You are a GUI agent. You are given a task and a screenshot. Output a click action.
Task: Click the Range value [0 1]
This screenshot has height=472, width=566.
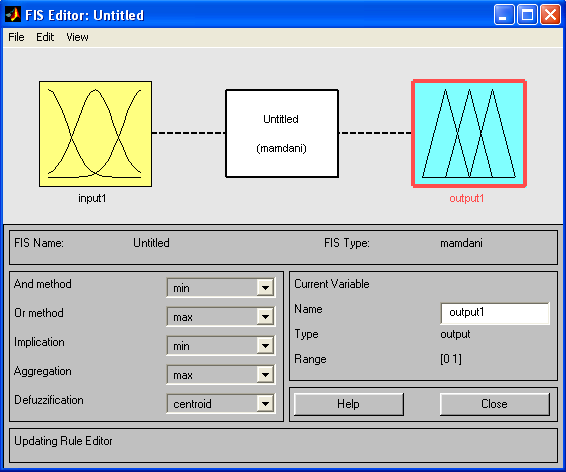click(451, 359)
